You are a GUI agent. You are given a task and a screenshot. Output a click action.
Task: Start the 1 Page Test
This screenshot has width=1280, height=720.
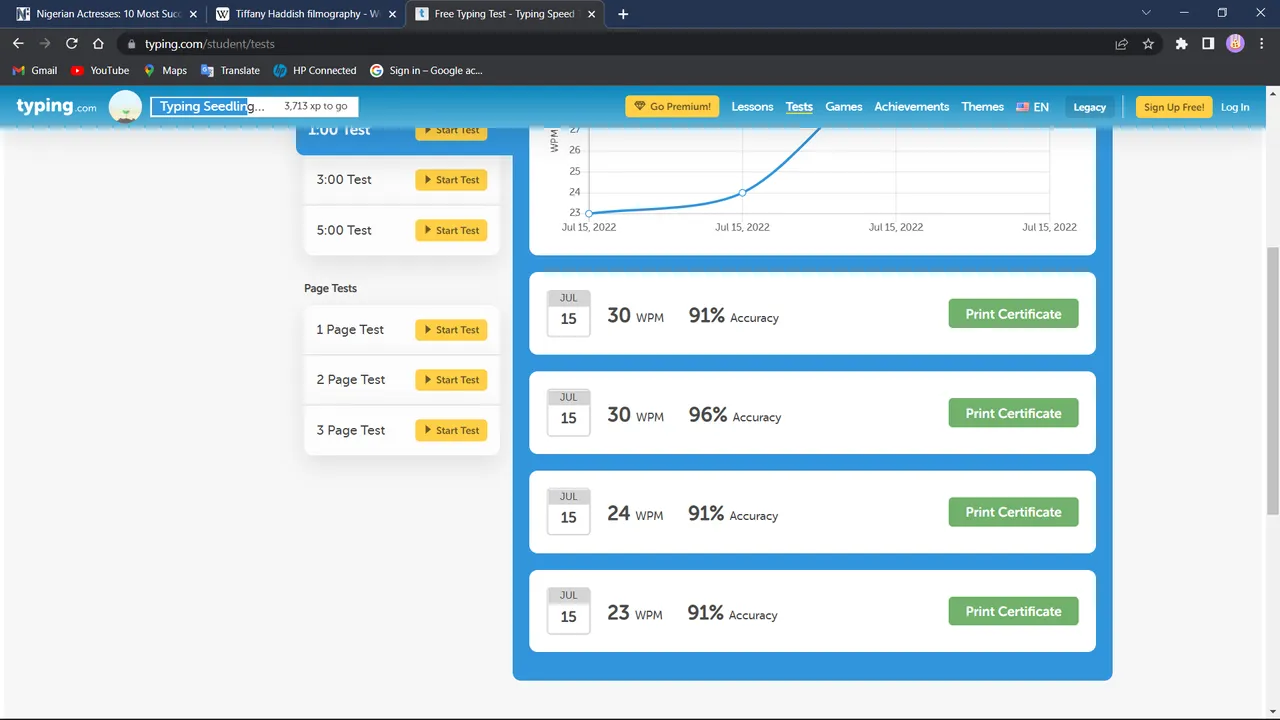(x=451, y=330)
